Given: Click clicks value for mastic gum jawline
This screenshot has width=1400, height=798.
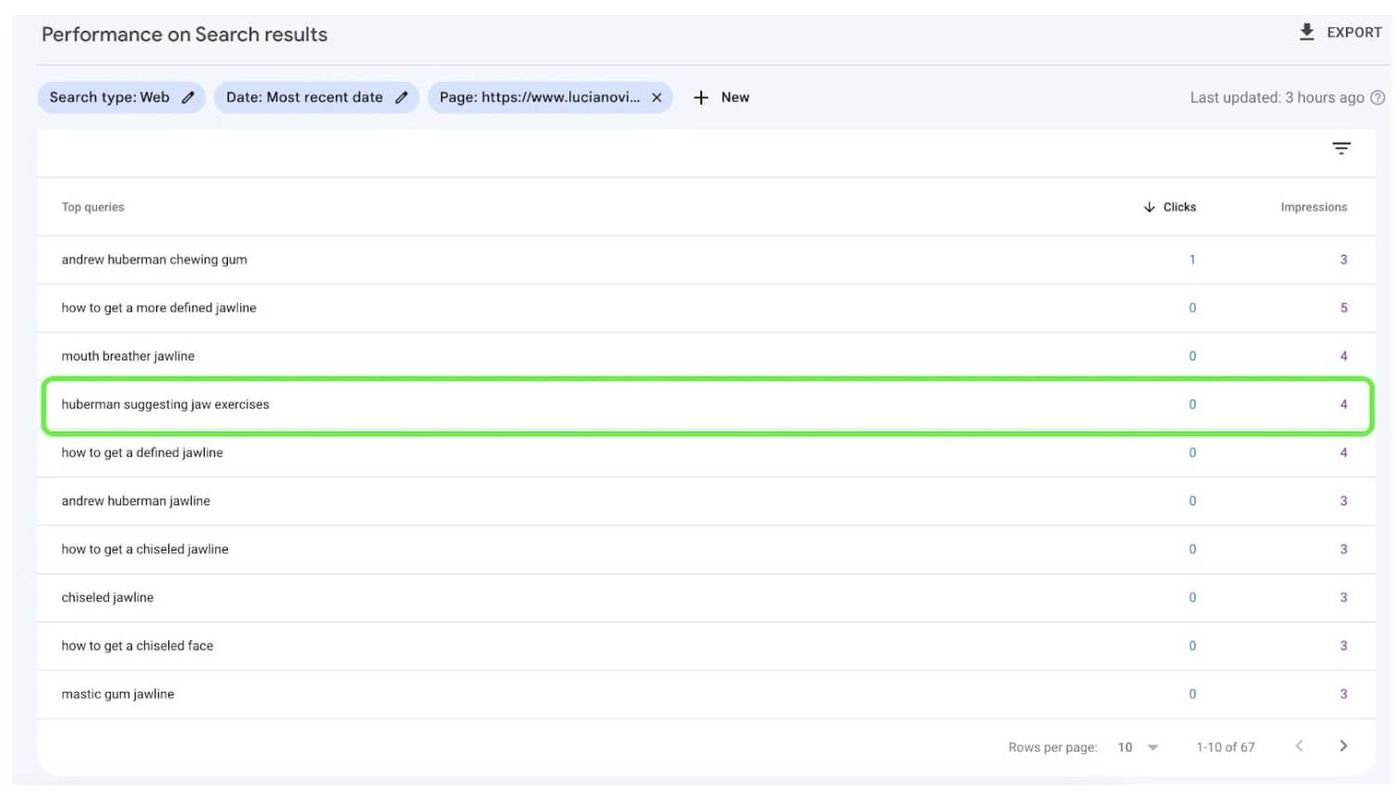Looking at the screenshot, I should pos(1192,694).
